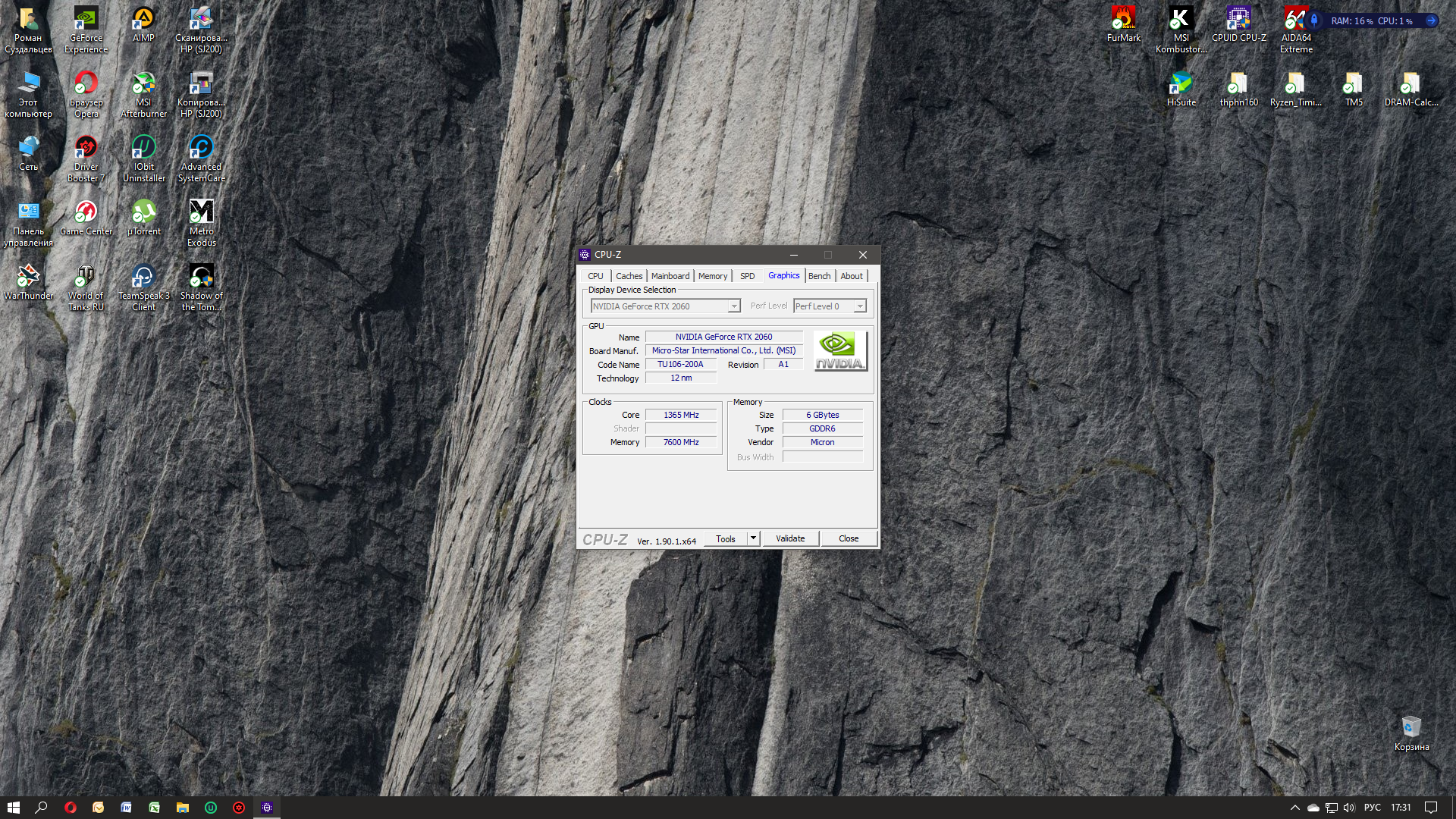Open the Perf Level dropdown
This screenshot has width=1456, height=819.
click(x=859, y=306)
